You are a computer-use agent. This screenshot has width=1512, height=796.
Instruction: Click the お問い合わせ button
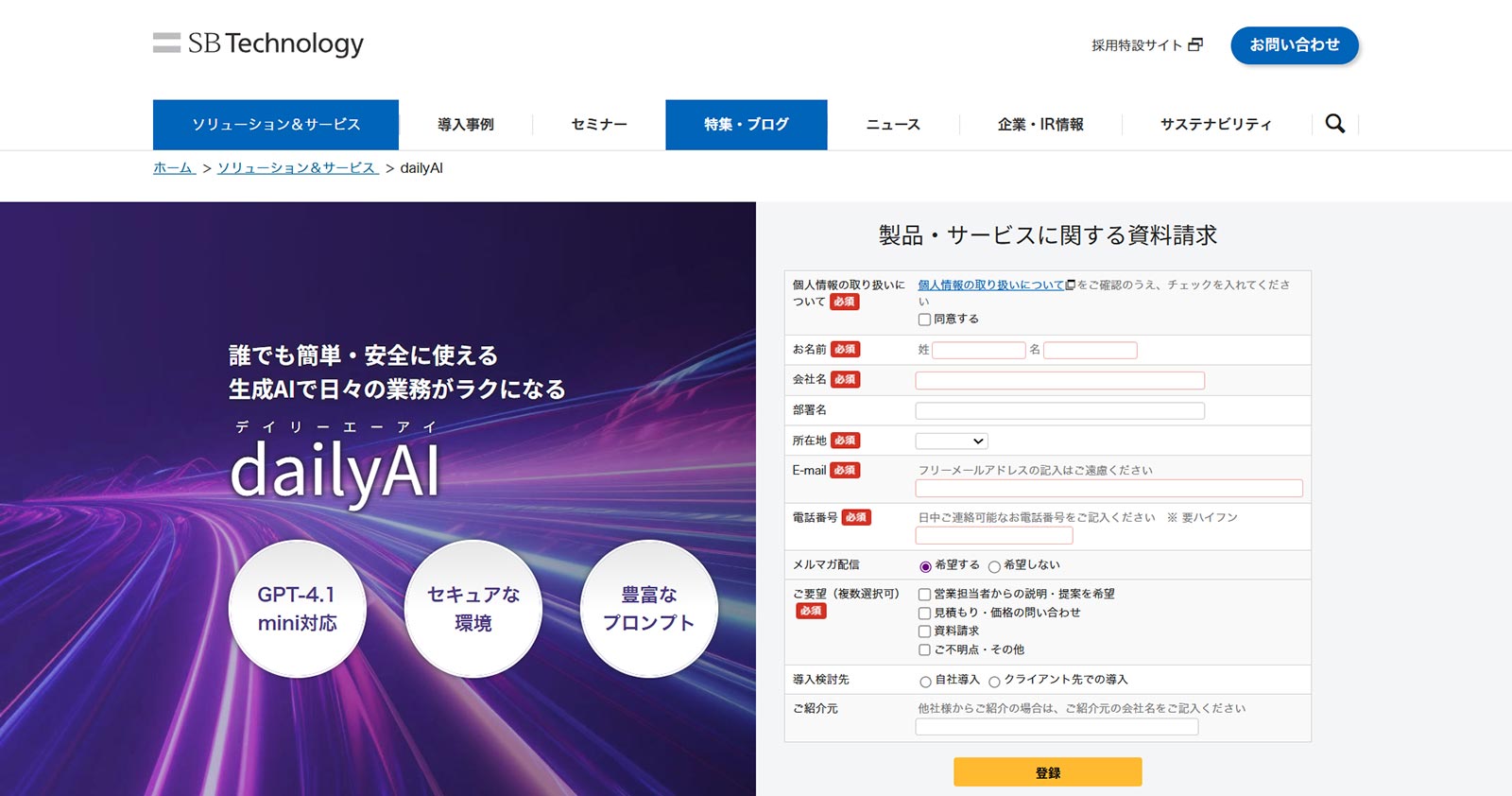(1295, 45)
